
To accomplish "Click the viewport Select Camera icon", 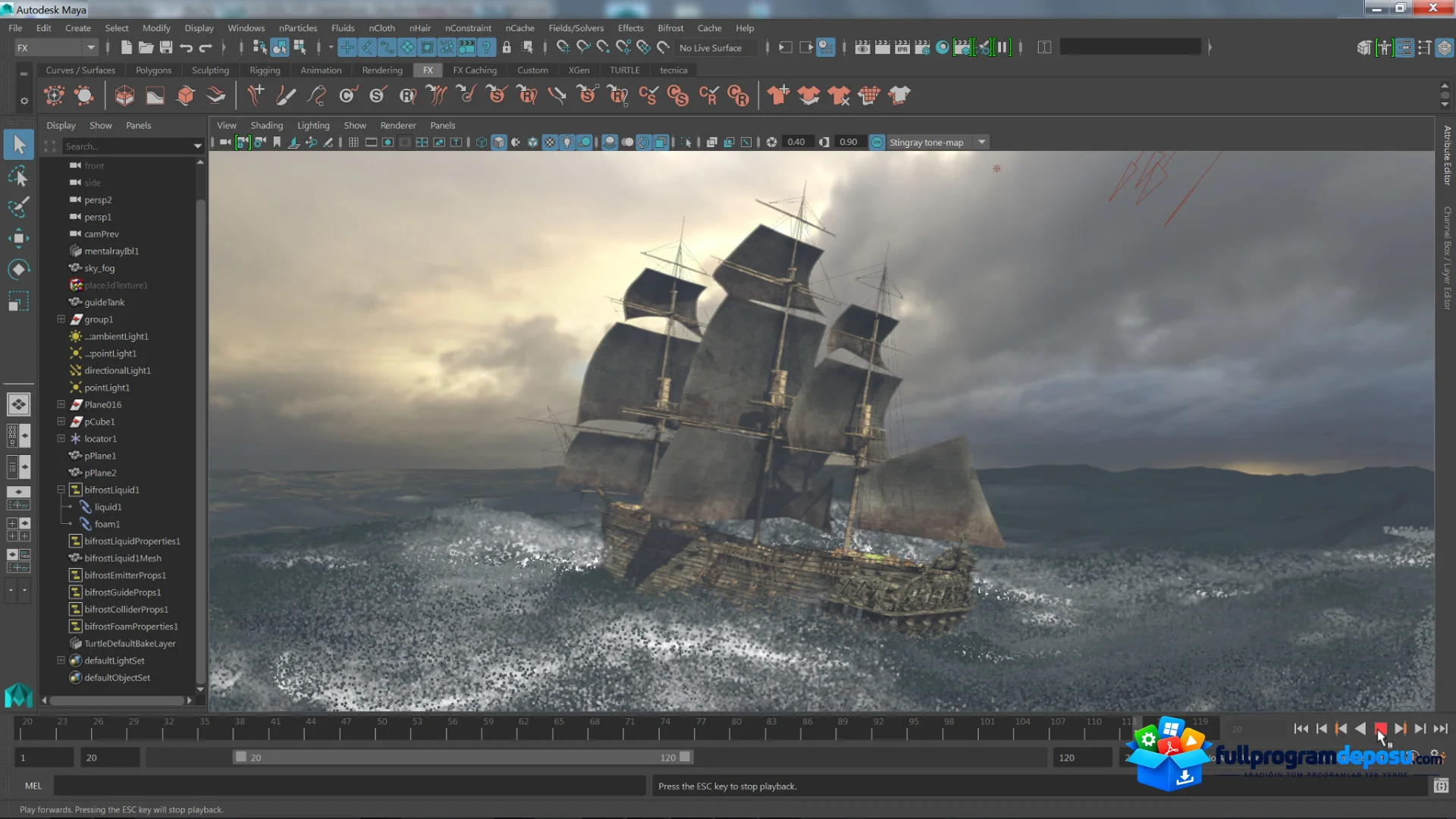I will click(225, 142).
